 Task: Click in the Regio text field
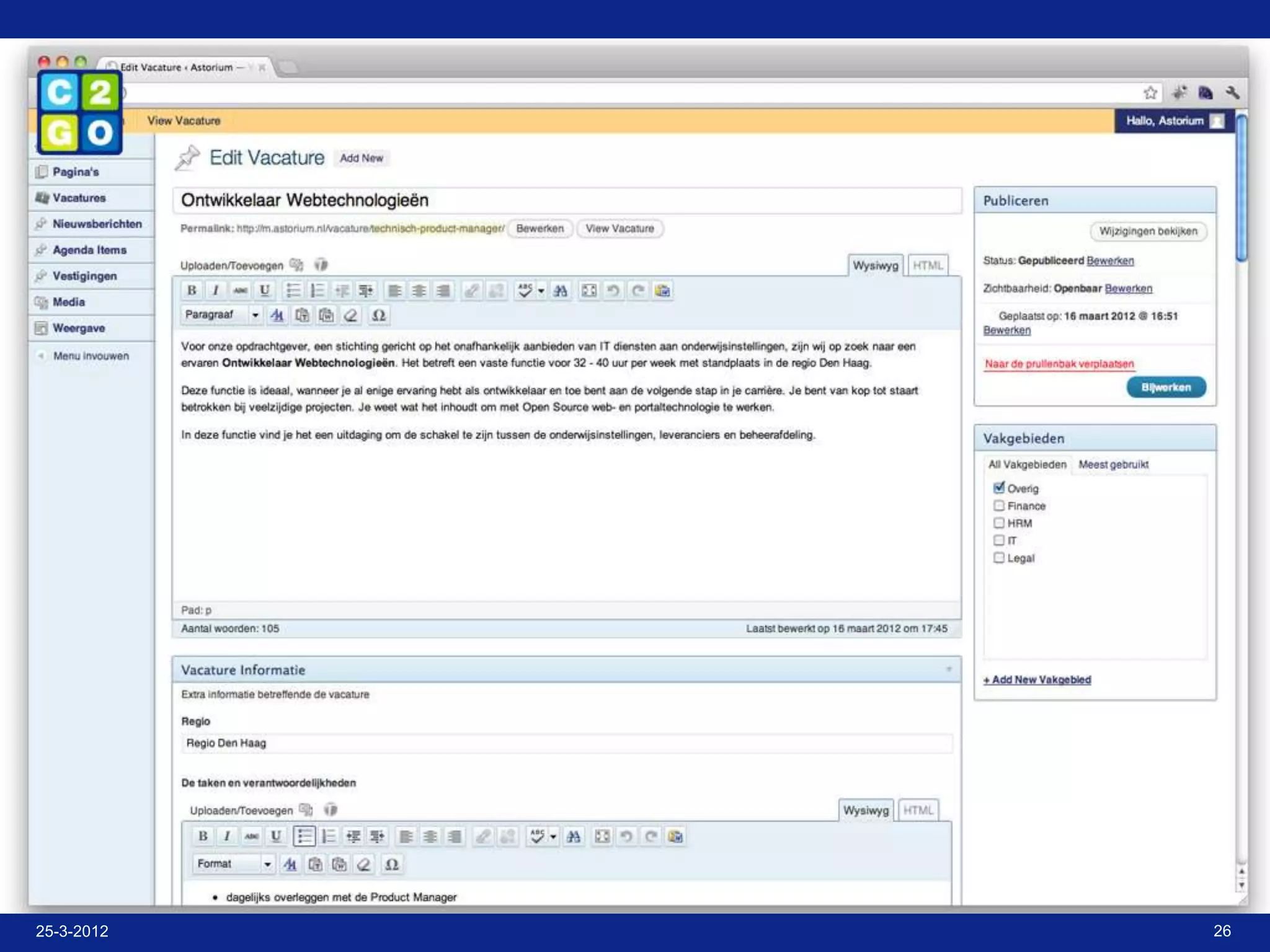pyautogui.click(x=566, y=743)
